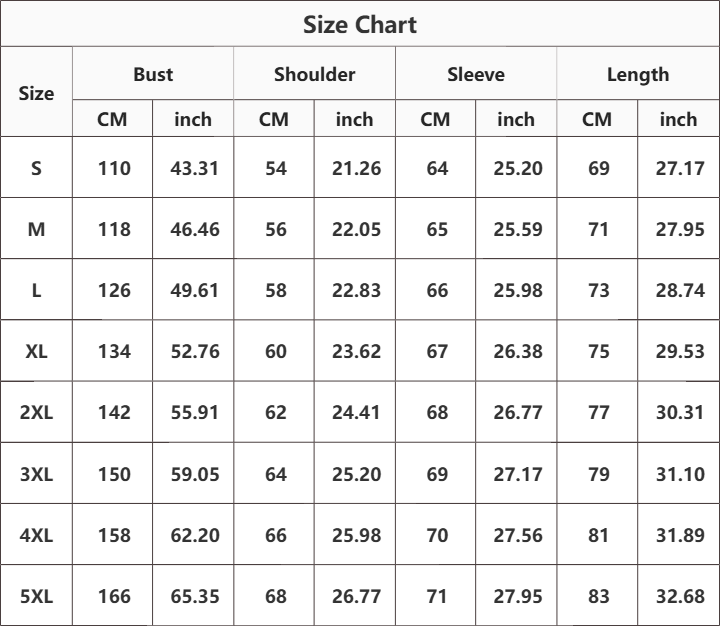Select the Bust column header
Screen dimensions: 720x626
pyautogui.click(x=153, y=74)
